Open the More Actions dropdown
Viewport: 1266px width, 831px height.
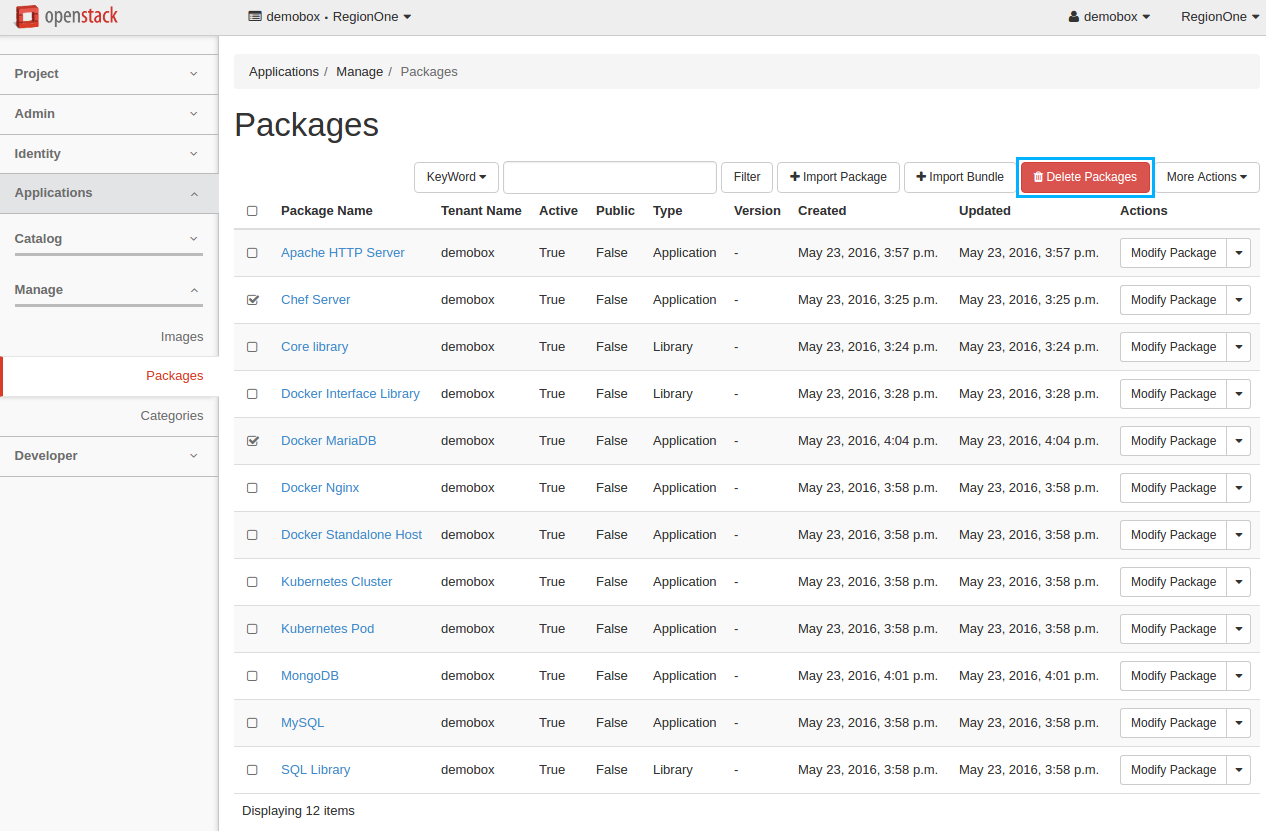(x=1207, y=177)
